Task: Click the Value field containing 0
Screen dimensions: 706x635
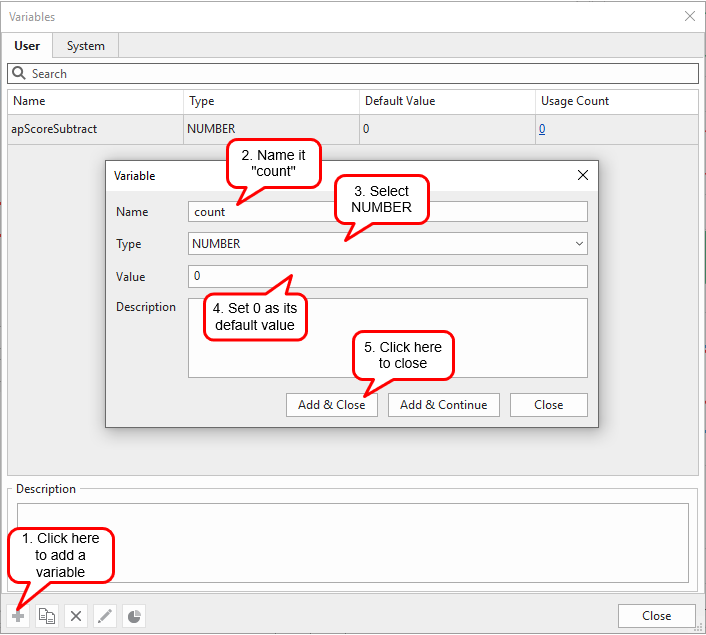Action: 388,276
